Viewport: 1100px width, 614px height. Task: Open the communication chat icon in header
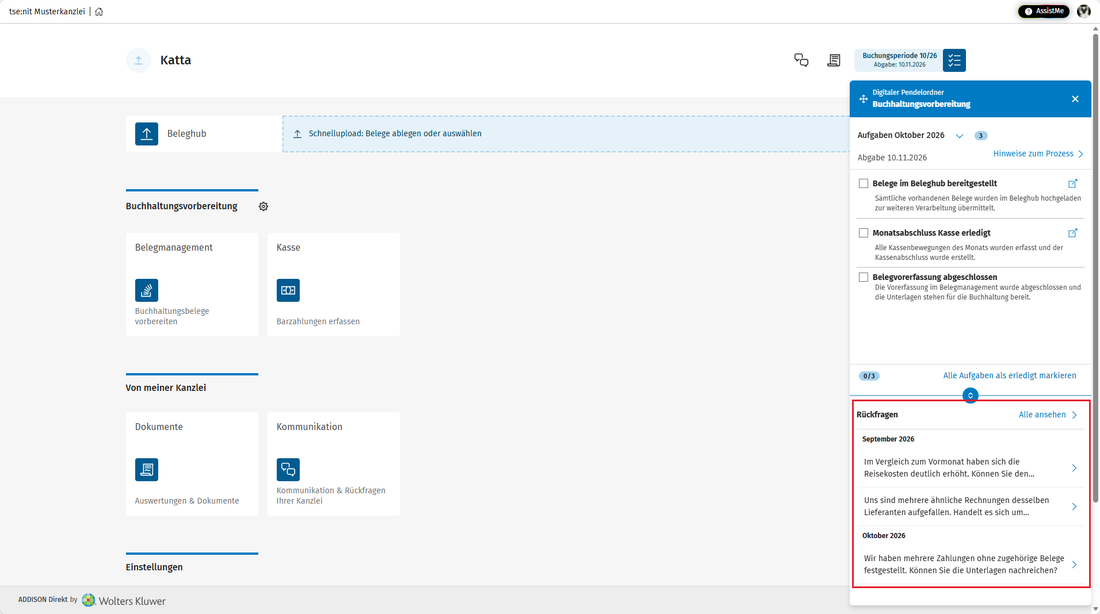(801, 60)
